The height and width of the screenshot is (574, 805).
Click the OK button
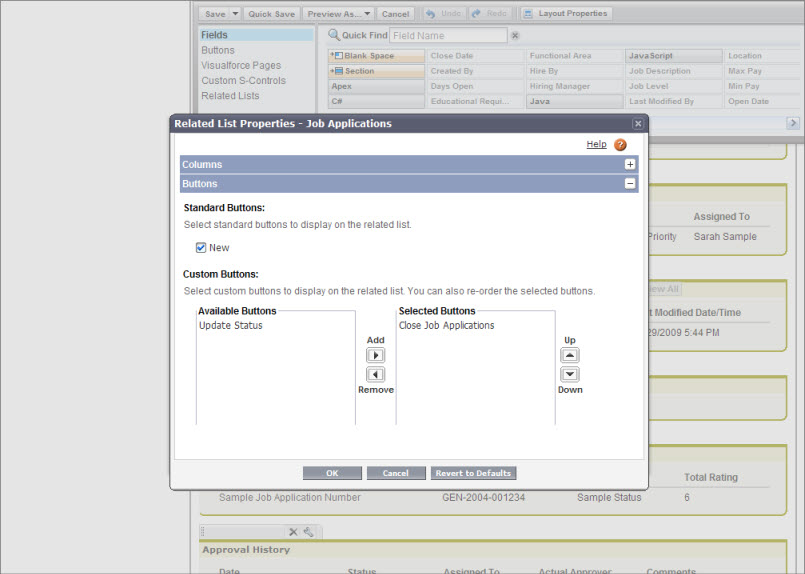332,473
